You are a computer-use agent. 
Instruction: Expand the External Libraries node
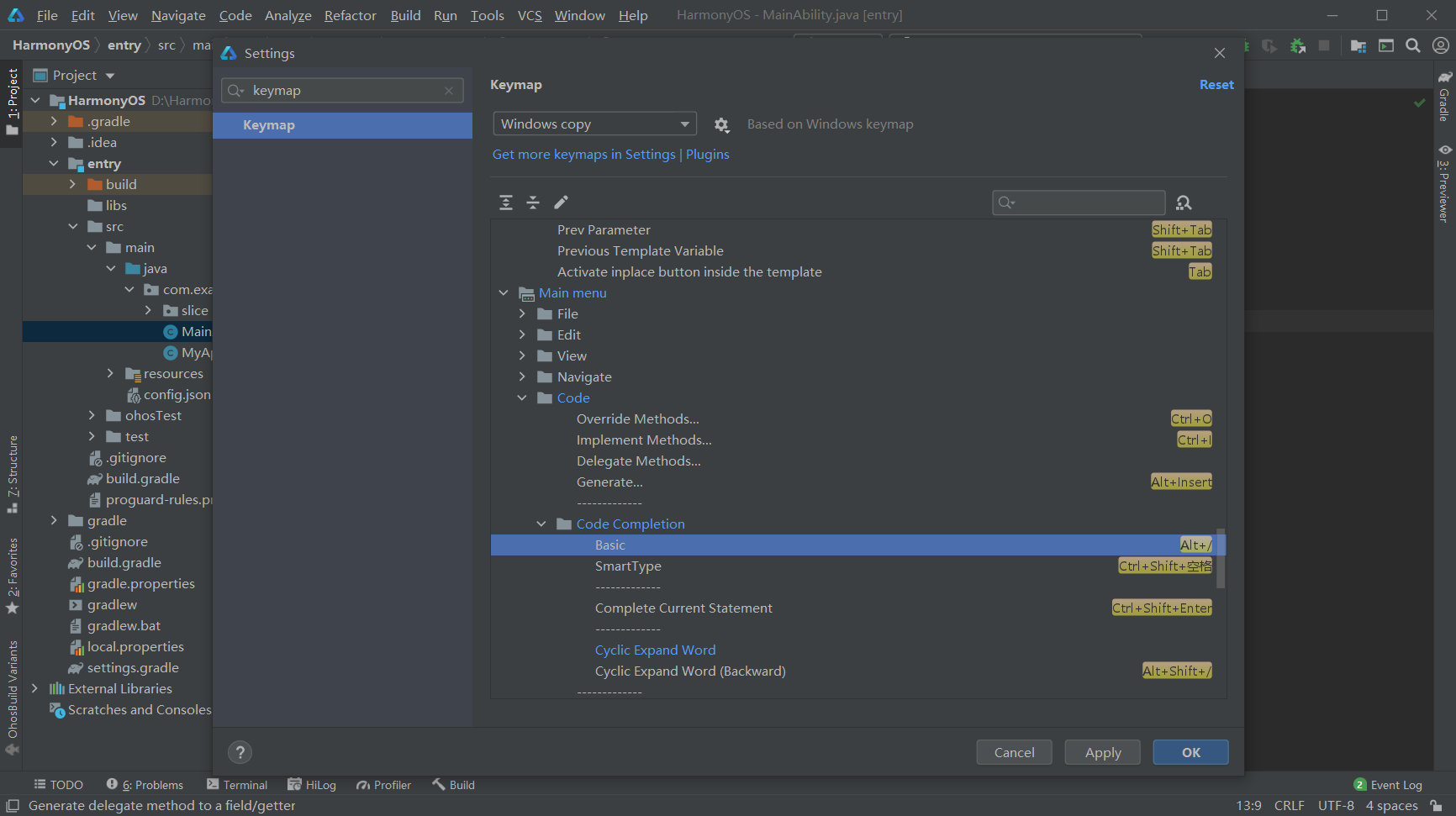point(34,688)
